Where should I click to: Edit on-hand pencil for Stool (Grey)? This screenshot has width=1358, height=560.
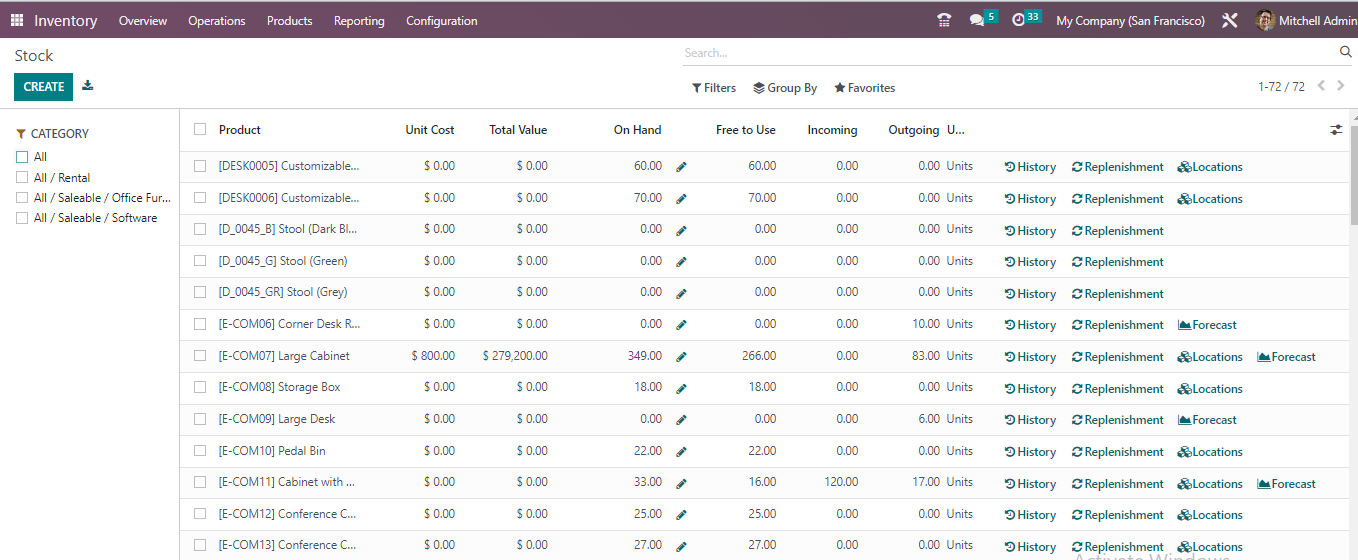pyautogui.click(x=681, y=294)
